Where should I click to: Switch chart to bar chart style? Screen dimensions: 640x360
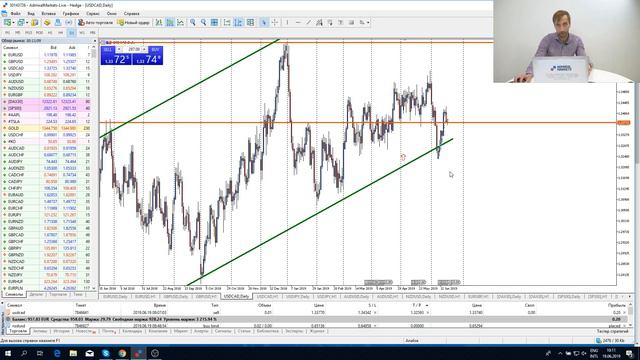click(x=158, y=22)
